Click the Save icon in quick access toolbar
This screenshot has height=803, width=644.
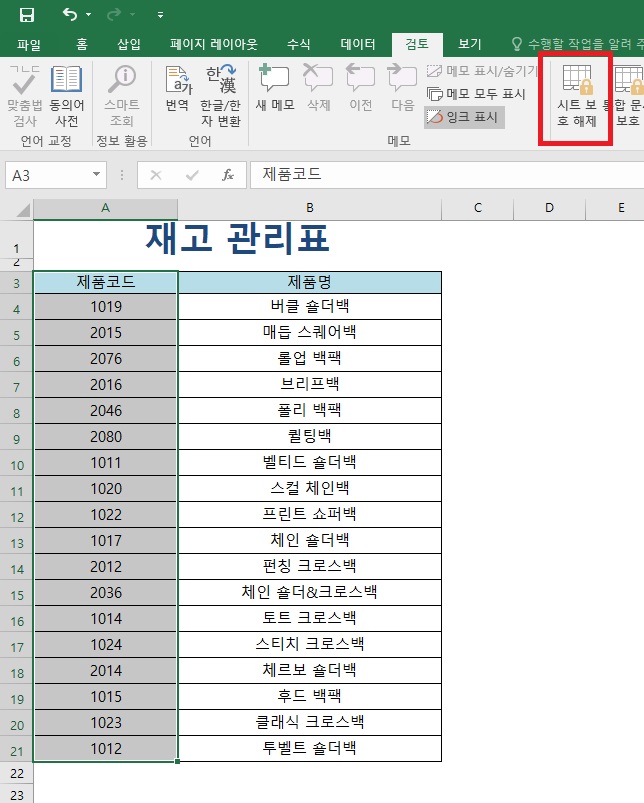(x=27, y=15)
